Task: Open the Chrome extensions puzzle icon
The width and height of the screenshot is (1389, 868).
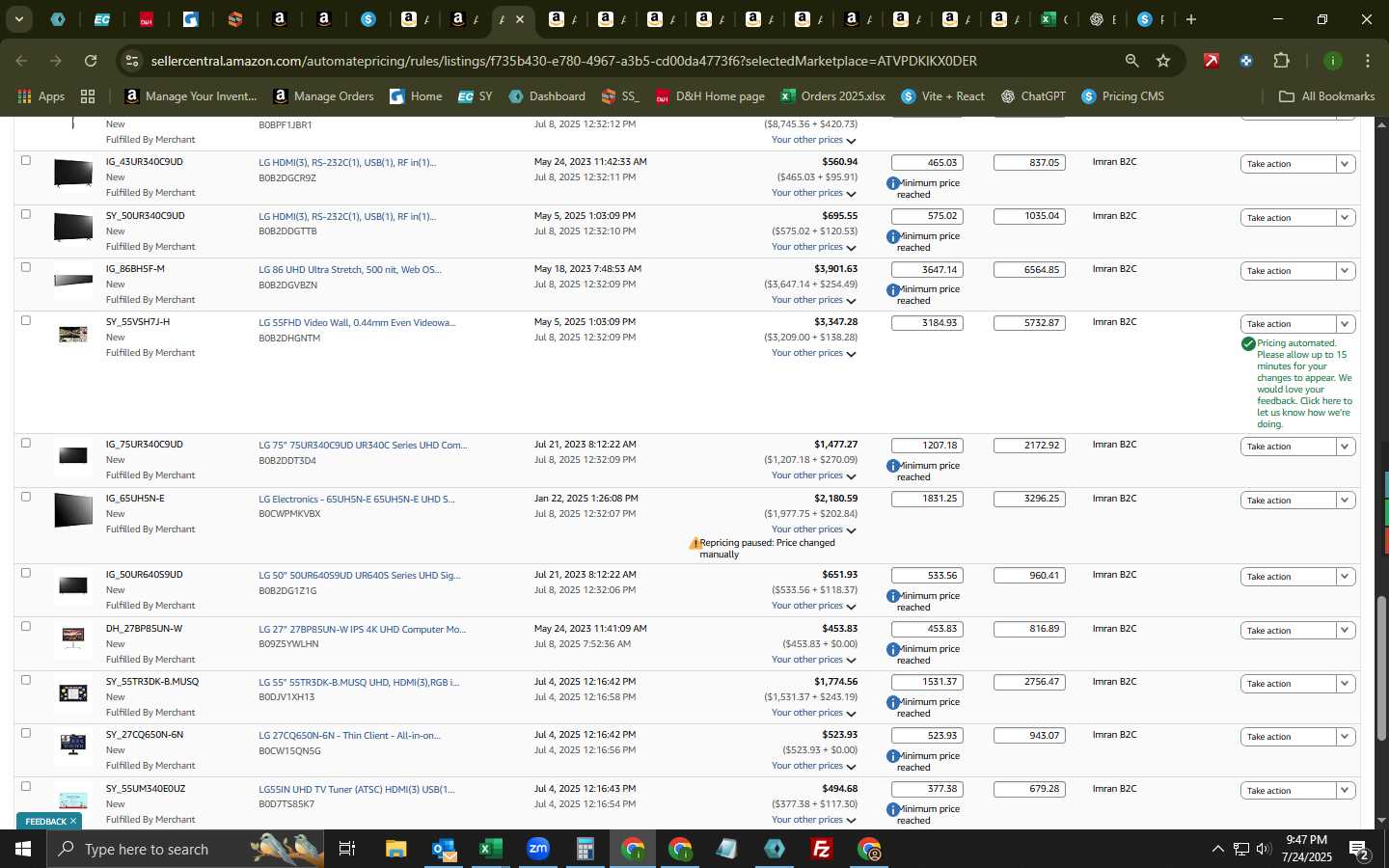Action: coord(1281,61)
